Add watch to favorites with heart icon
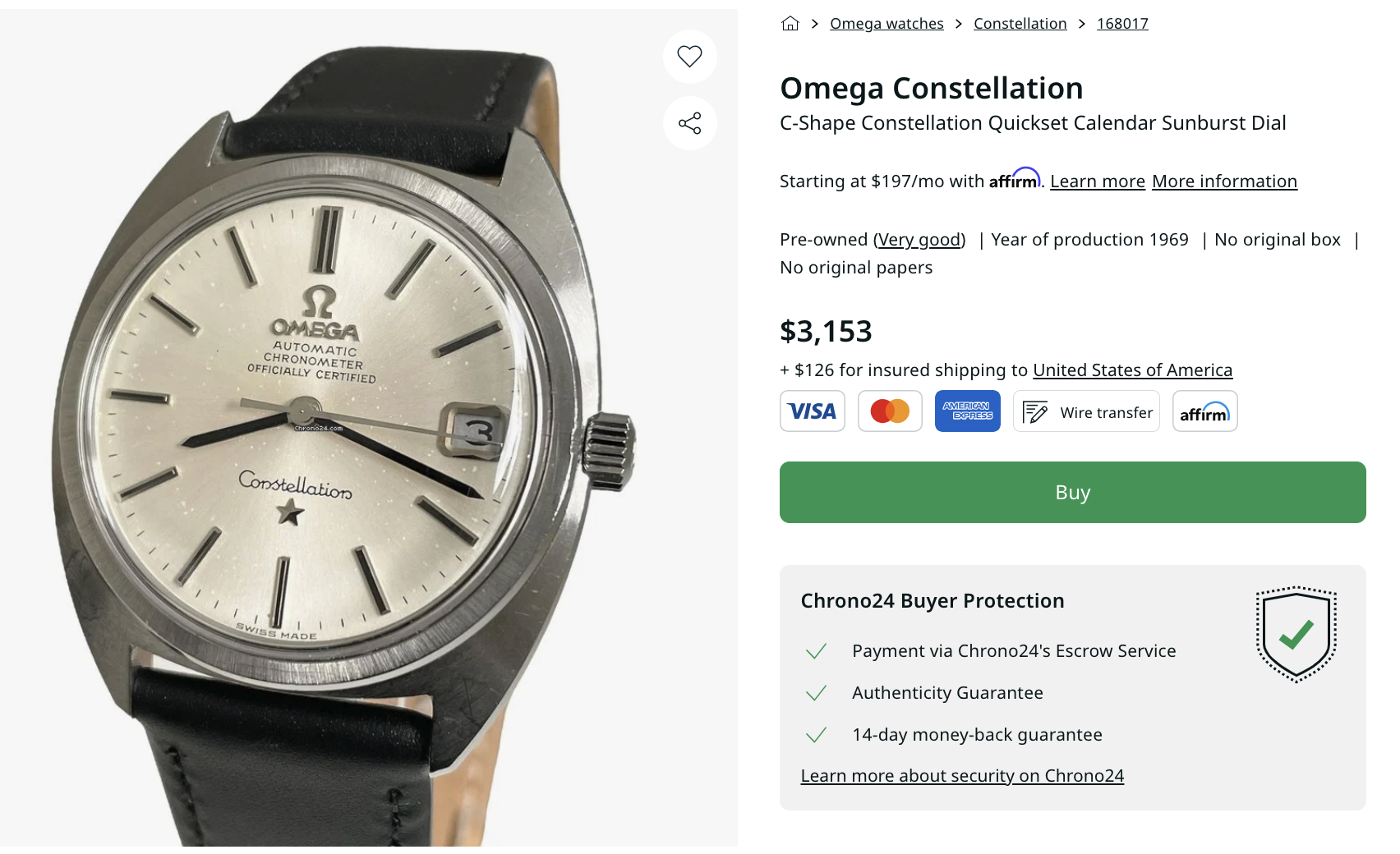 pyautogui.click(x=689, y=57)
